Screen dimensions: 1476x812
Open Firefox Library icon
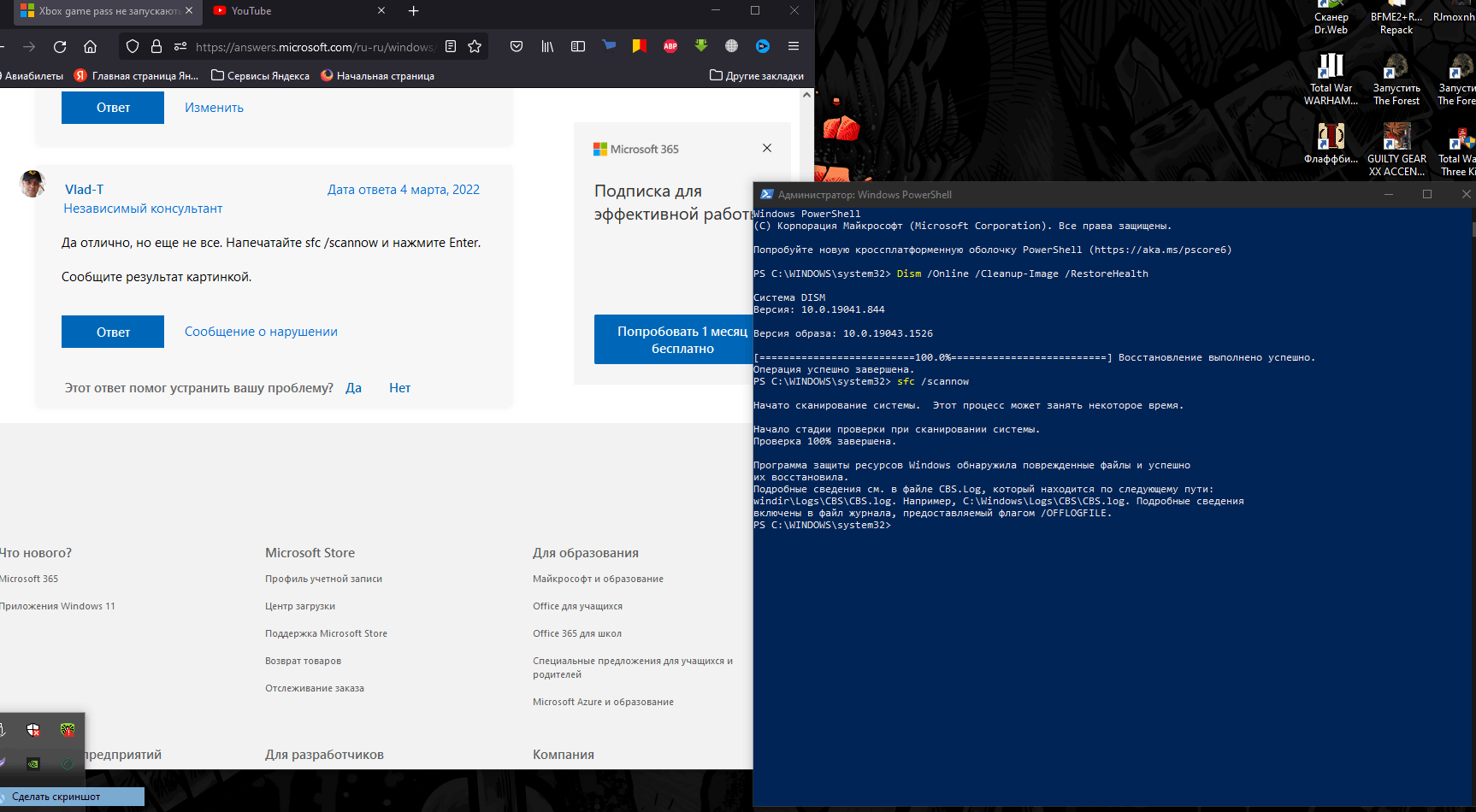point(547,46)
